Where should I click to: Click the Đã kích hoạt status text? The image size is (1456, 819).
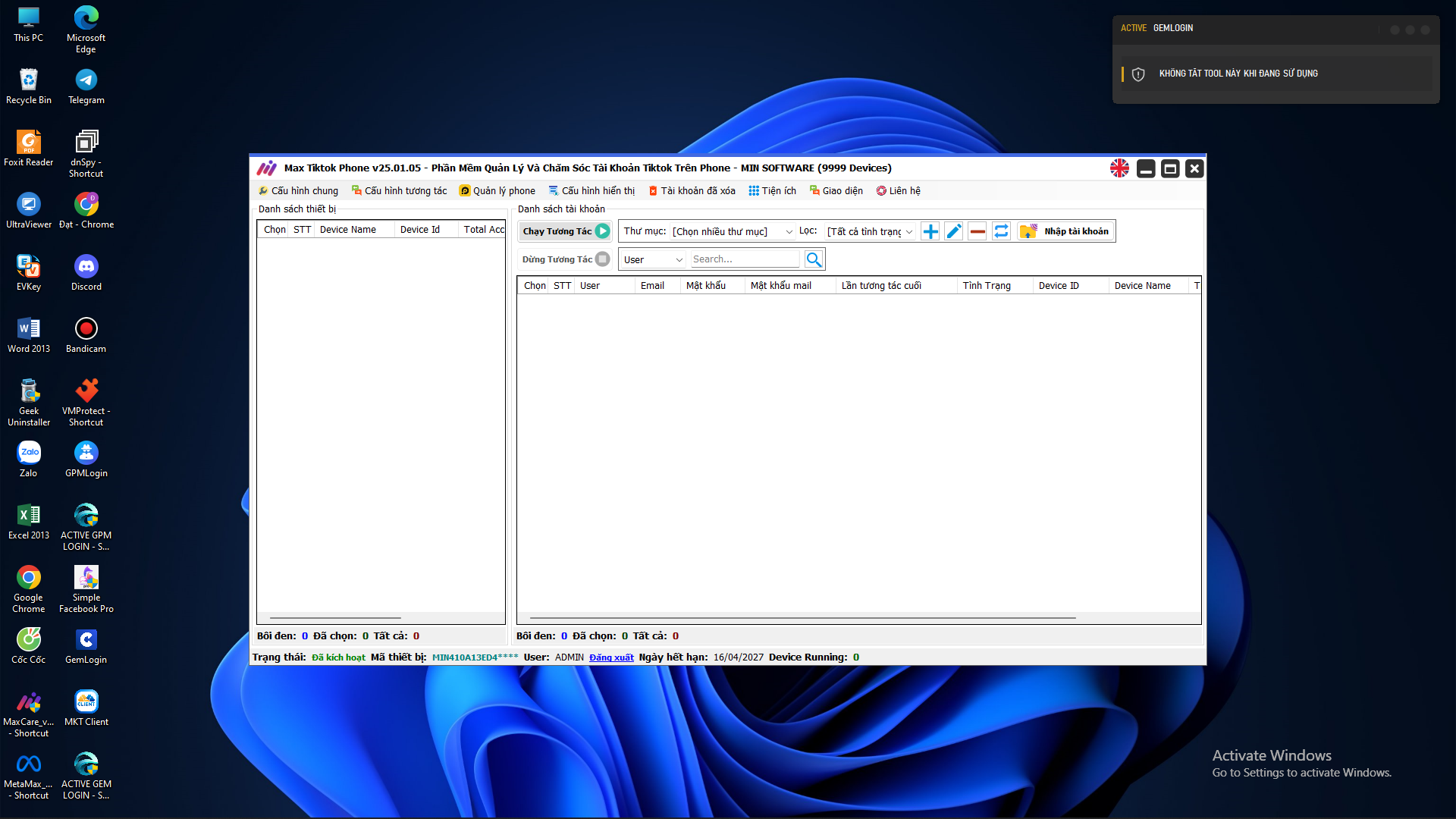tap(338, 657)
